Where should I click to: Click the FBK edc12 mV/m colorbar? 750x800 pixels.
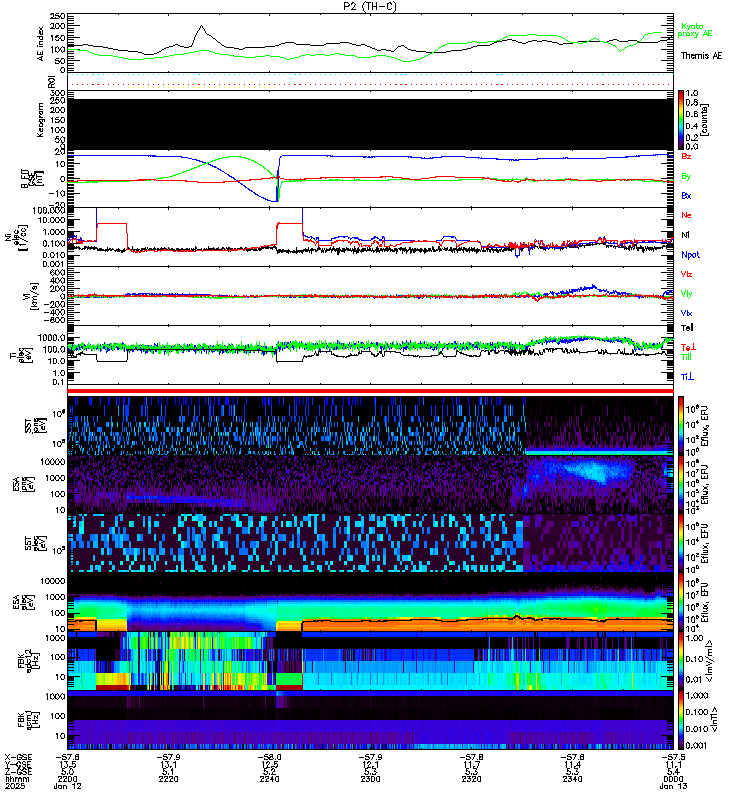[681, 661]
